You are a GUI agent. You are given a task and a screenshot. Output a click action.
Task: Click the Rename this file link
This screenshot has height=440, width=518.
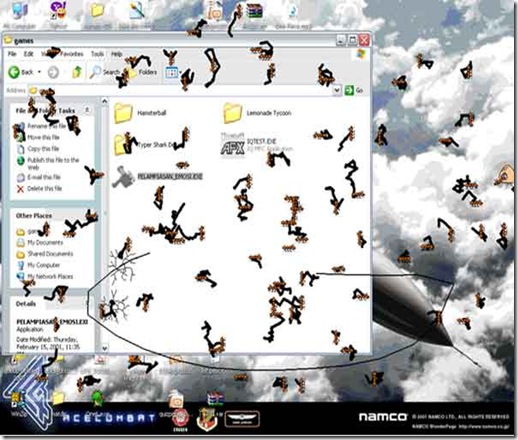[x=46, y=126]
